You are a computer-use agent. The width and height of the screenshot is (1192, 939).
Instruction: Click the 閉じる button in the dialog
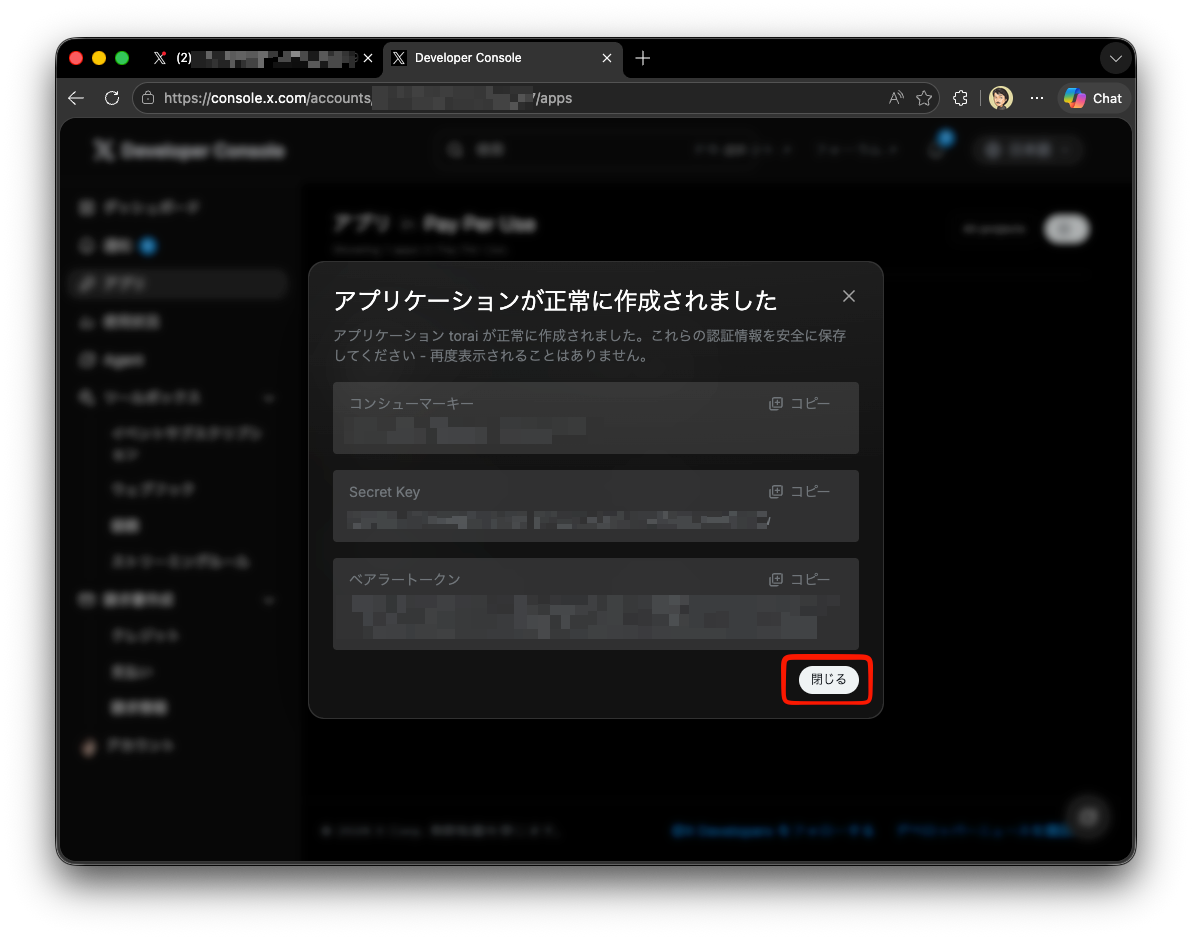click(x=828, y=679)
